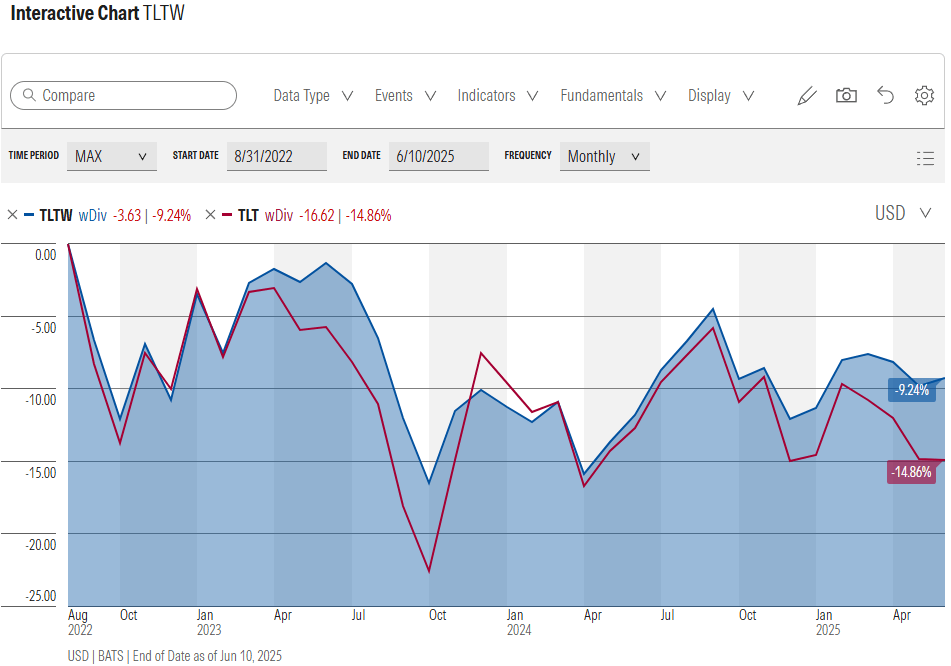Click the START DATE field showing 8/31/2022
Viewport: 951px width, 666px height.
point(276,156)
